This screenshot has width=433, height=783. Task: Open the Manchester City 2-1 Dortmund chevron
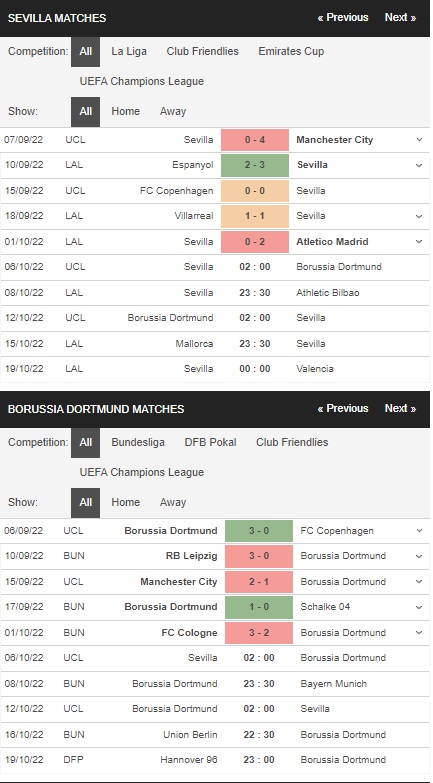420,582
